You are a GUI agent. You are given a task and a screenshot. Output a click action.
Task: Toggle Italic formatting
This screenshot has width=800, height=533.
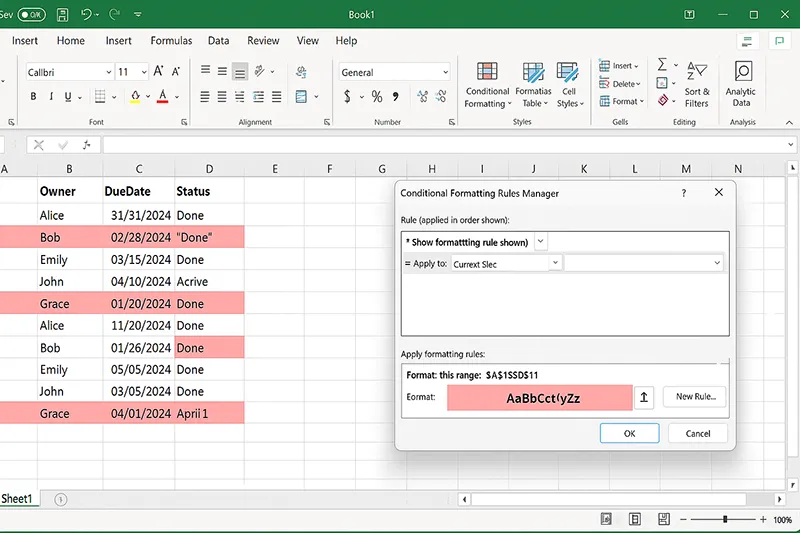tap(51, 96)
